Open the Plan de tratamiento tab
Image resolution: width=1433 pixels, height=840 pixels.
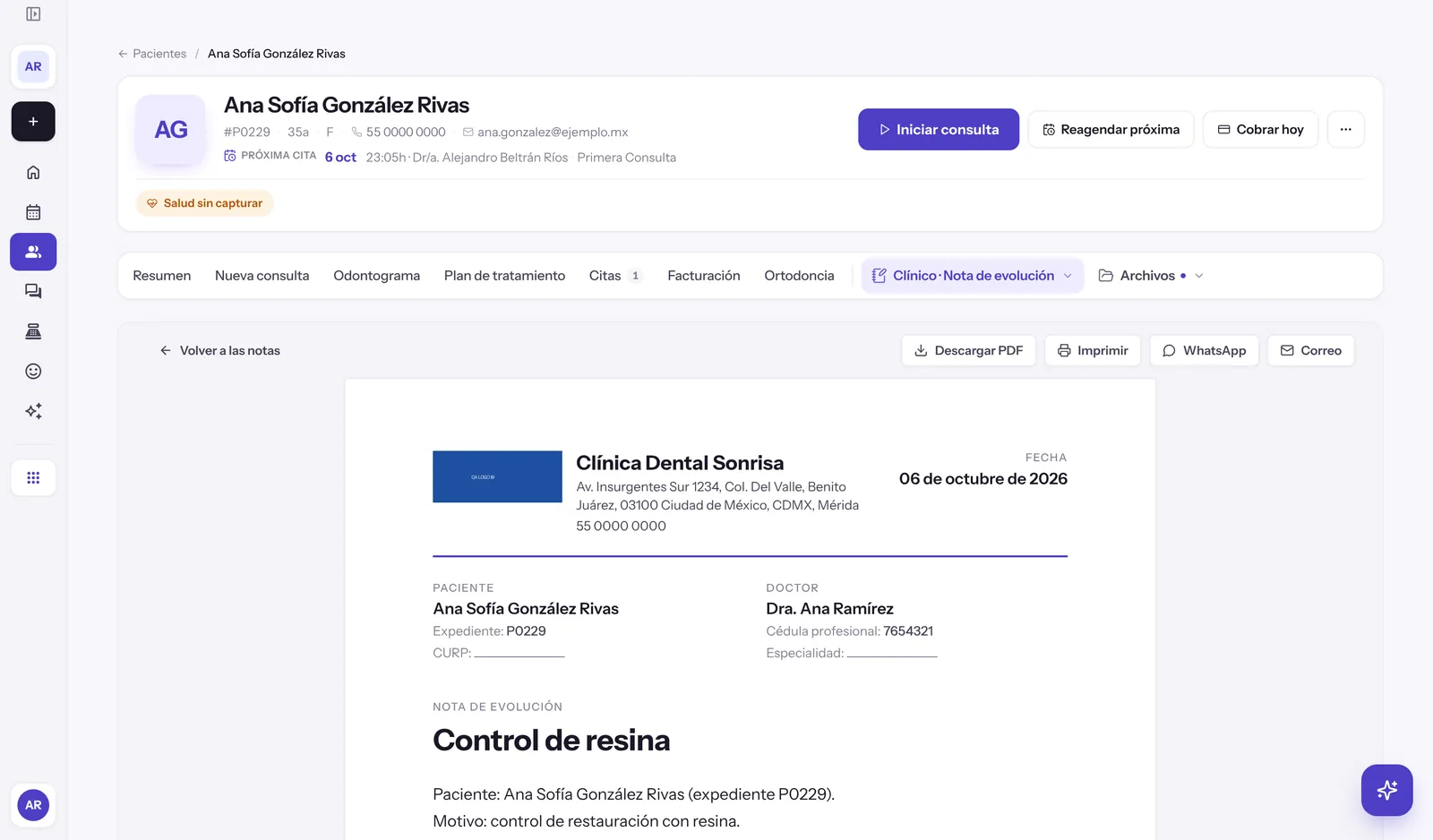[x=504, y=276]
